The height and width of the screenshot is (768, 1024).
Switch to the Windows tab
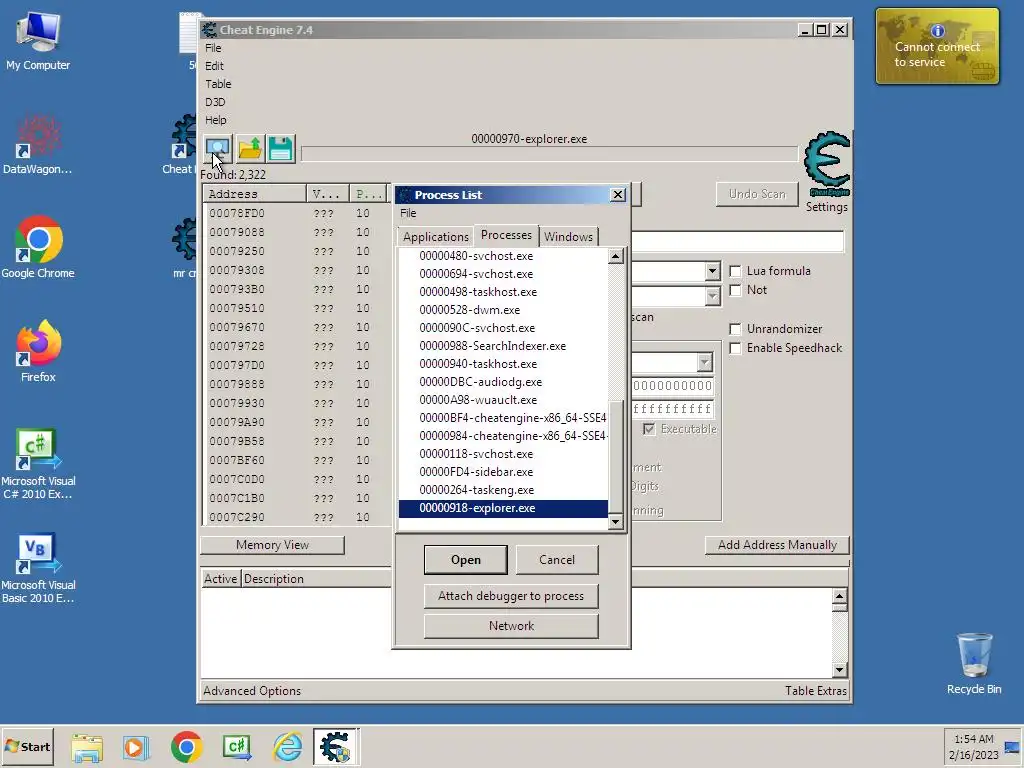tap(568, 236)
